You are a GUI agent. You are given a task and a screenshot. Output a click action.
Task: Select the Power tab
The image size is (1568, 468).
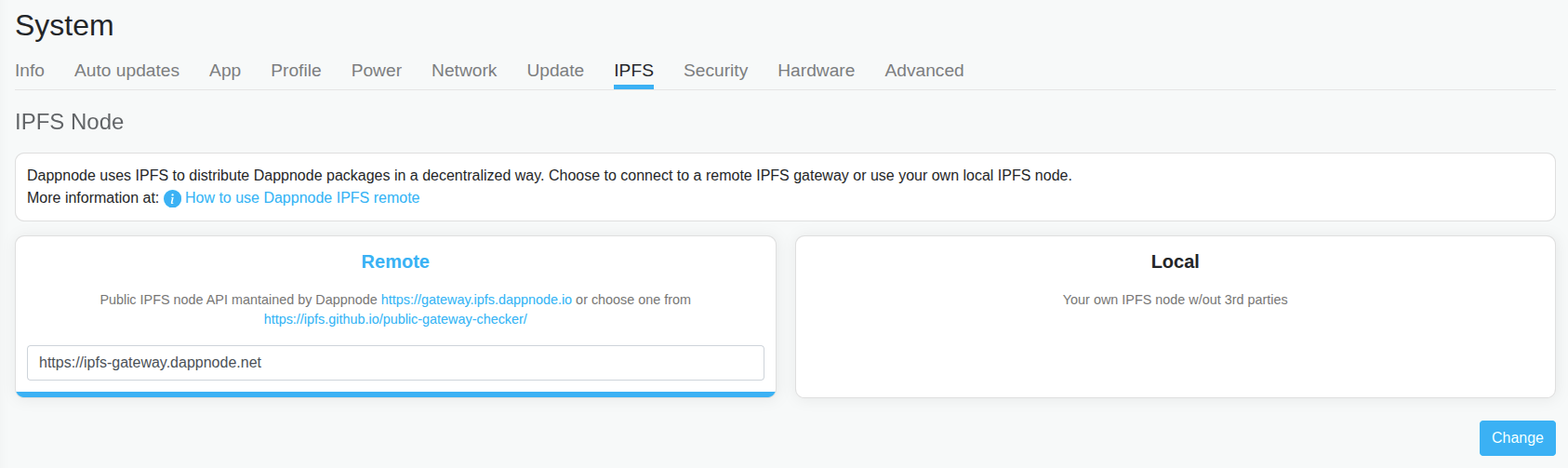pyautogui.click(x=377, y=71)
